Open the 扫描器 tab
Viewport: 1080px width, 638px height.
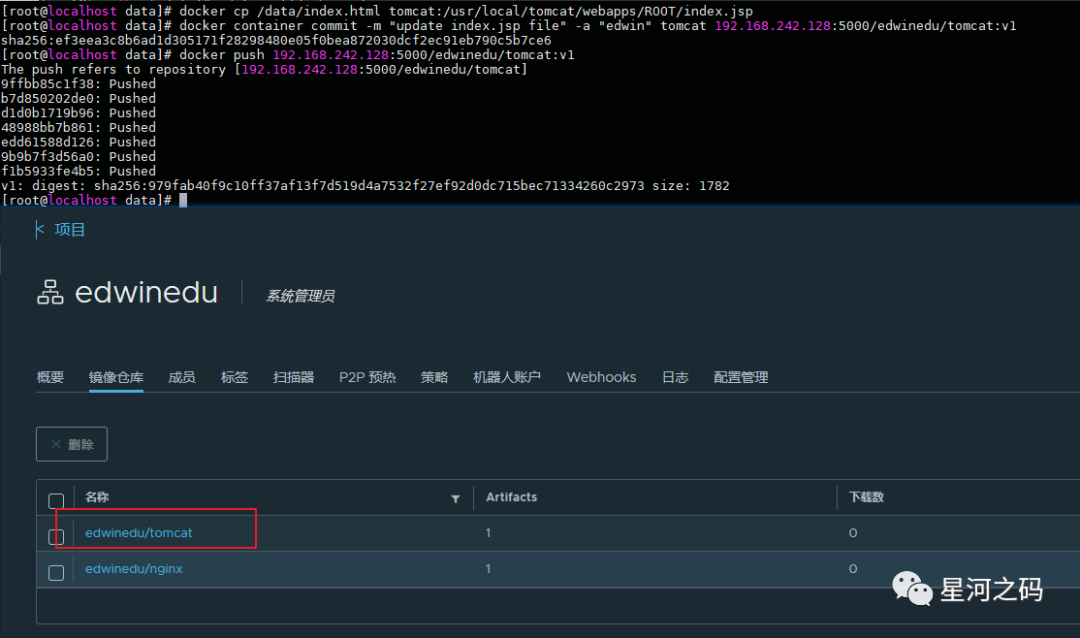point(293,378)
